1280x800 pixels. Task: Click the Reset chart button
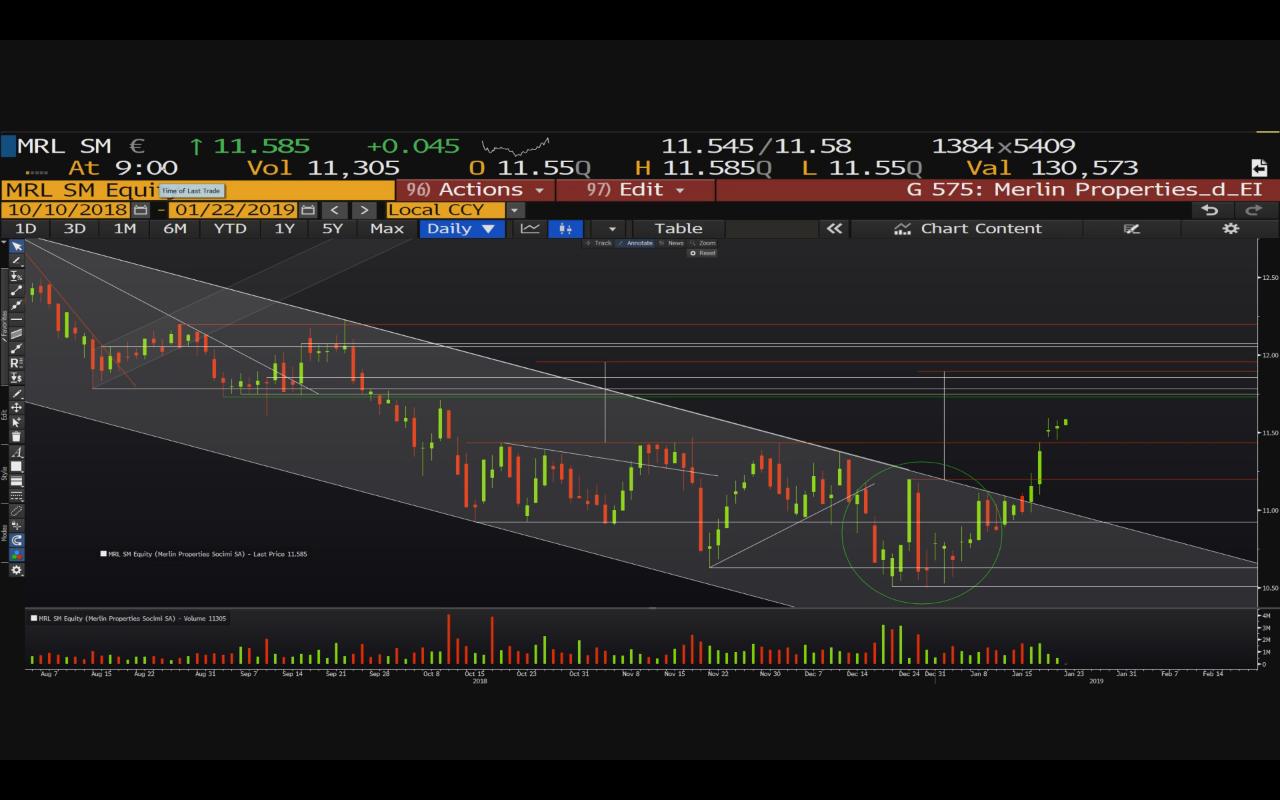(x=703, y=253)
